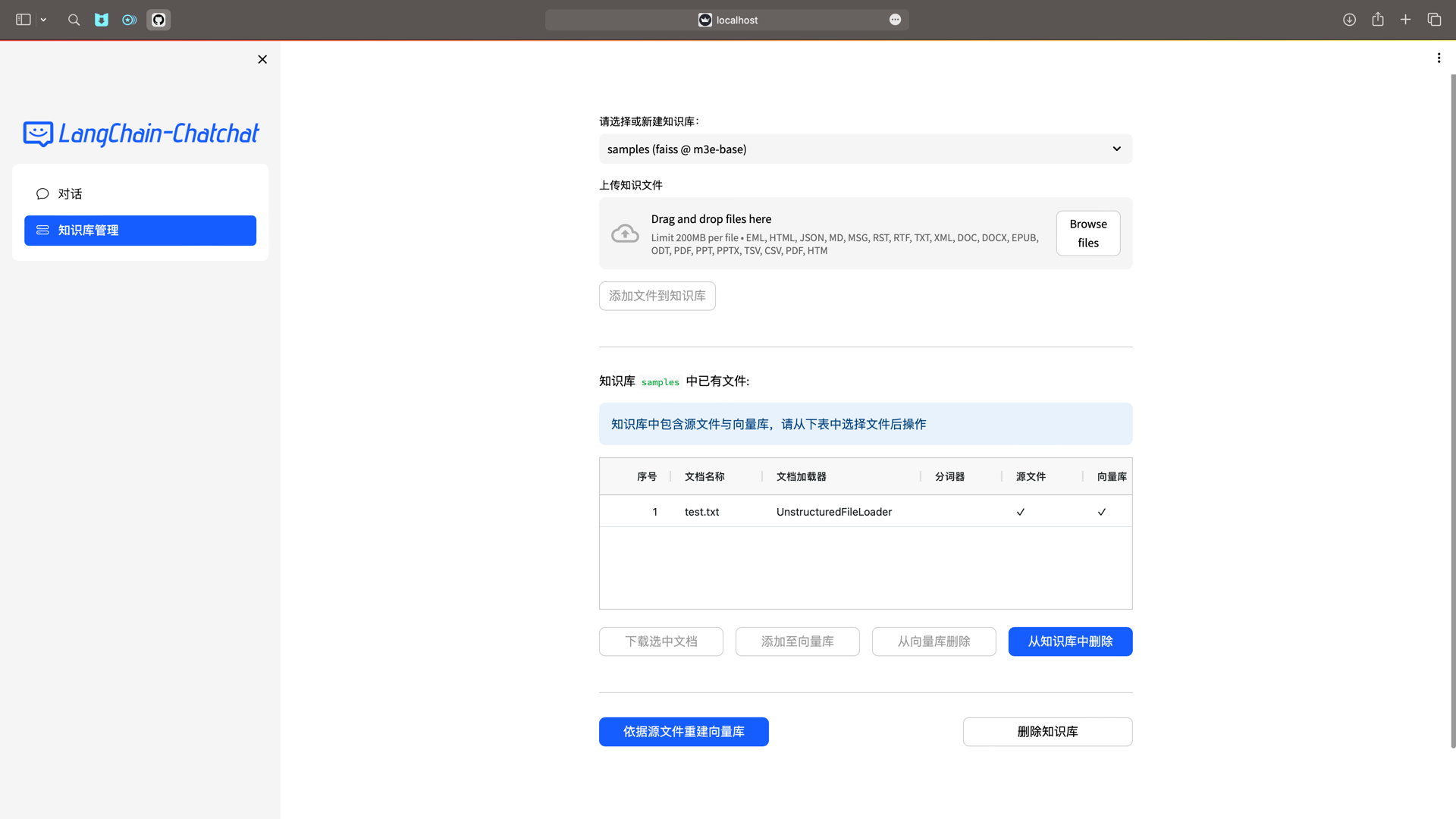Click the Browse files button

point(1087,233)
